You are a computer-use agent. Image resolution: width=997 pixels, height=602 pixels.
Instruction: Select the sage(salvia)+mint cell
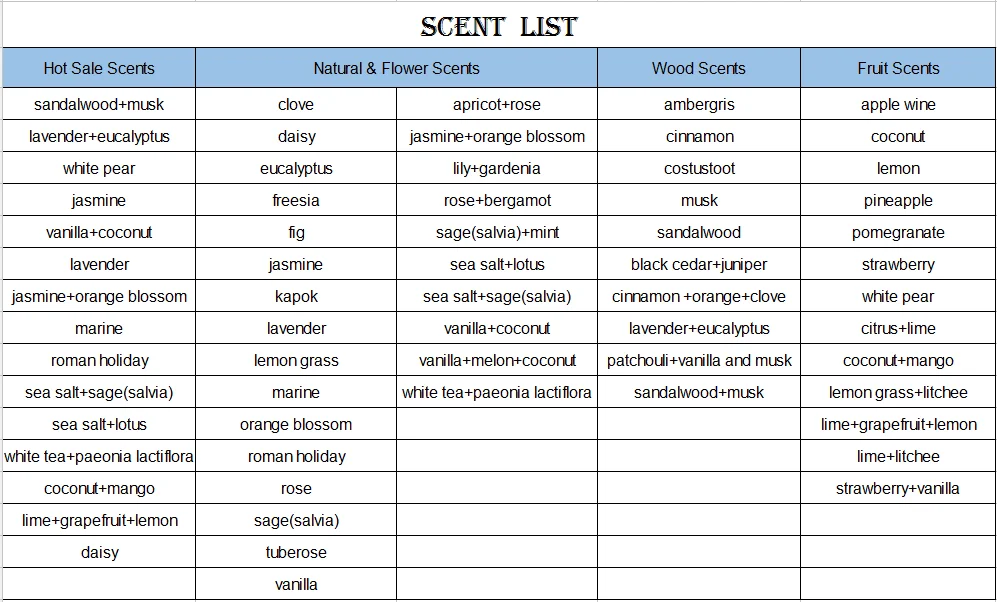pyautogui.click(x=497, y=232)
